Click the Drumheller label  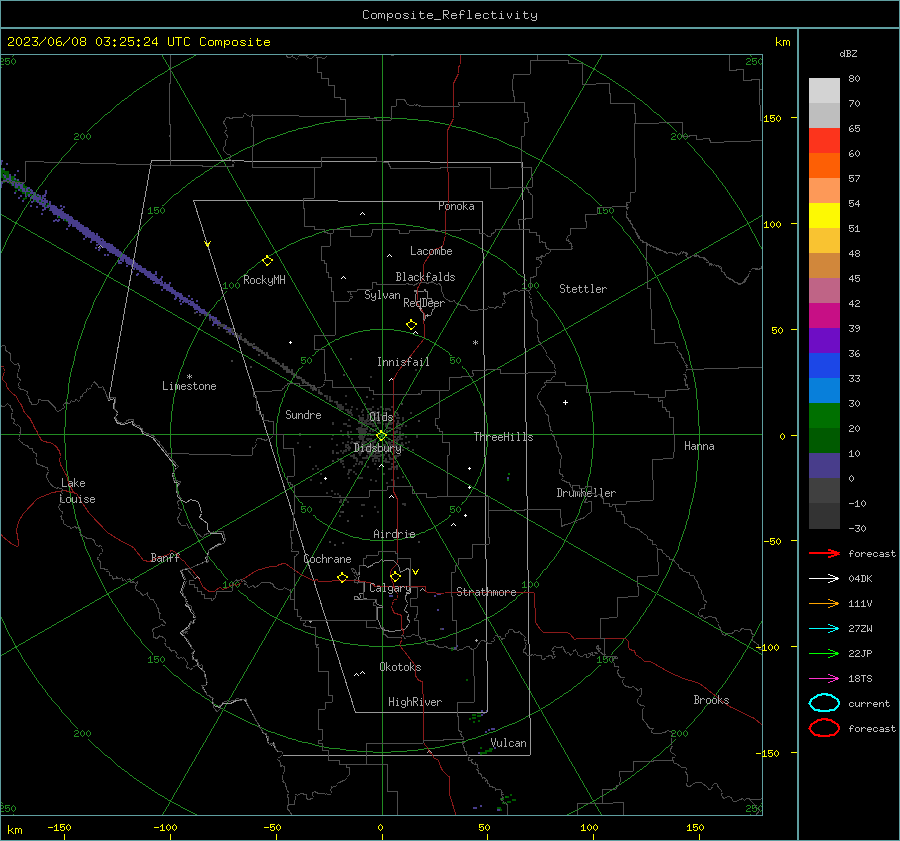pyautogui.click(x=586, y=493)
